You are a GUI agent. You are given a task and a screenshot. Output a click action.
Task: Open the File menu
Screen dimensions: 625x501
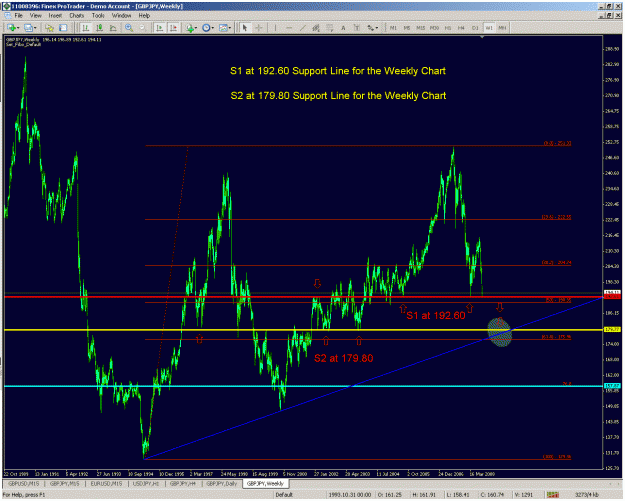click(18, 16)
